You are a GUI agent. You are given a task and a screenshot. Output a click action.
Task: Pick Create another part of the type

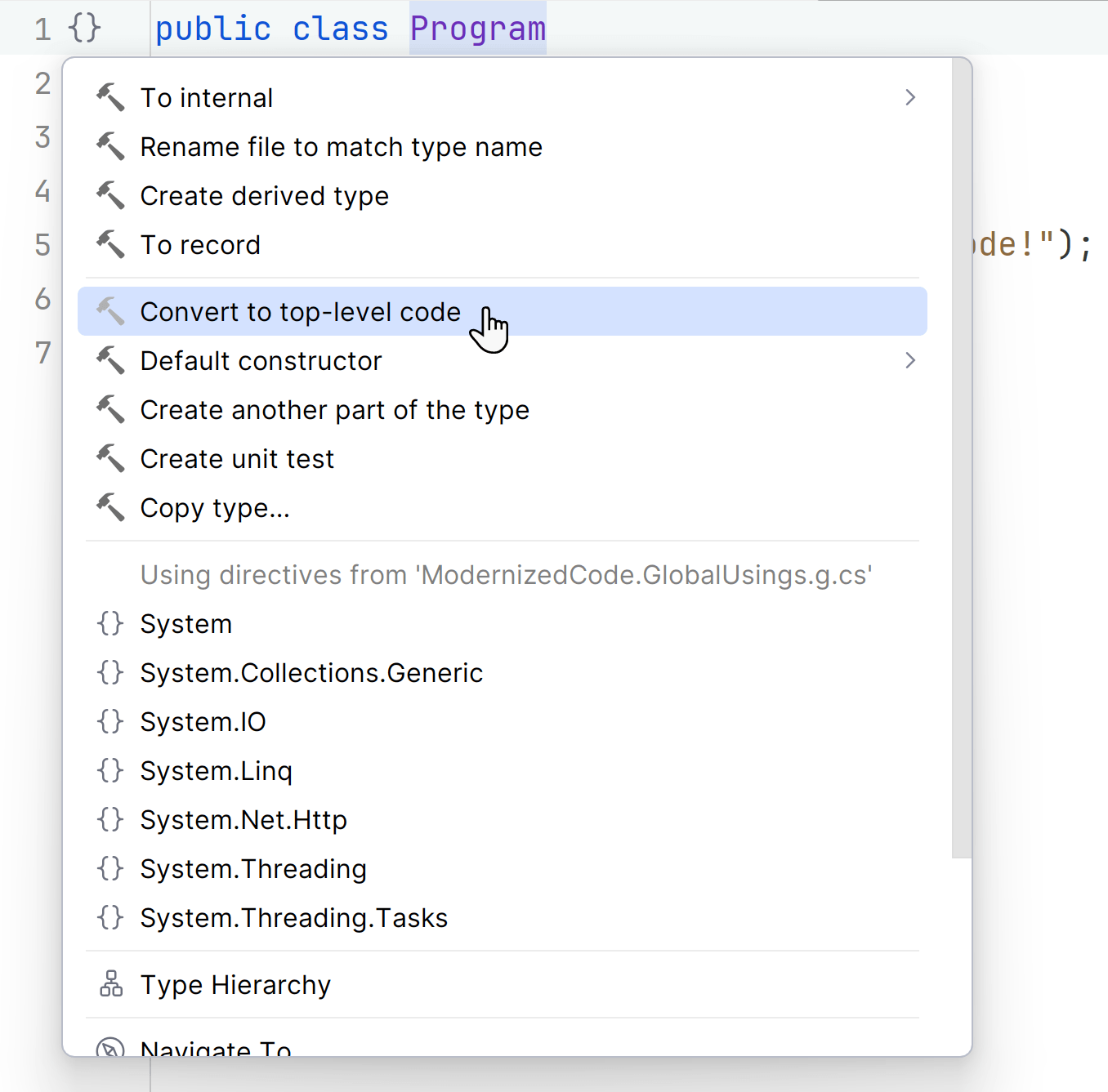tap(334, 410)
